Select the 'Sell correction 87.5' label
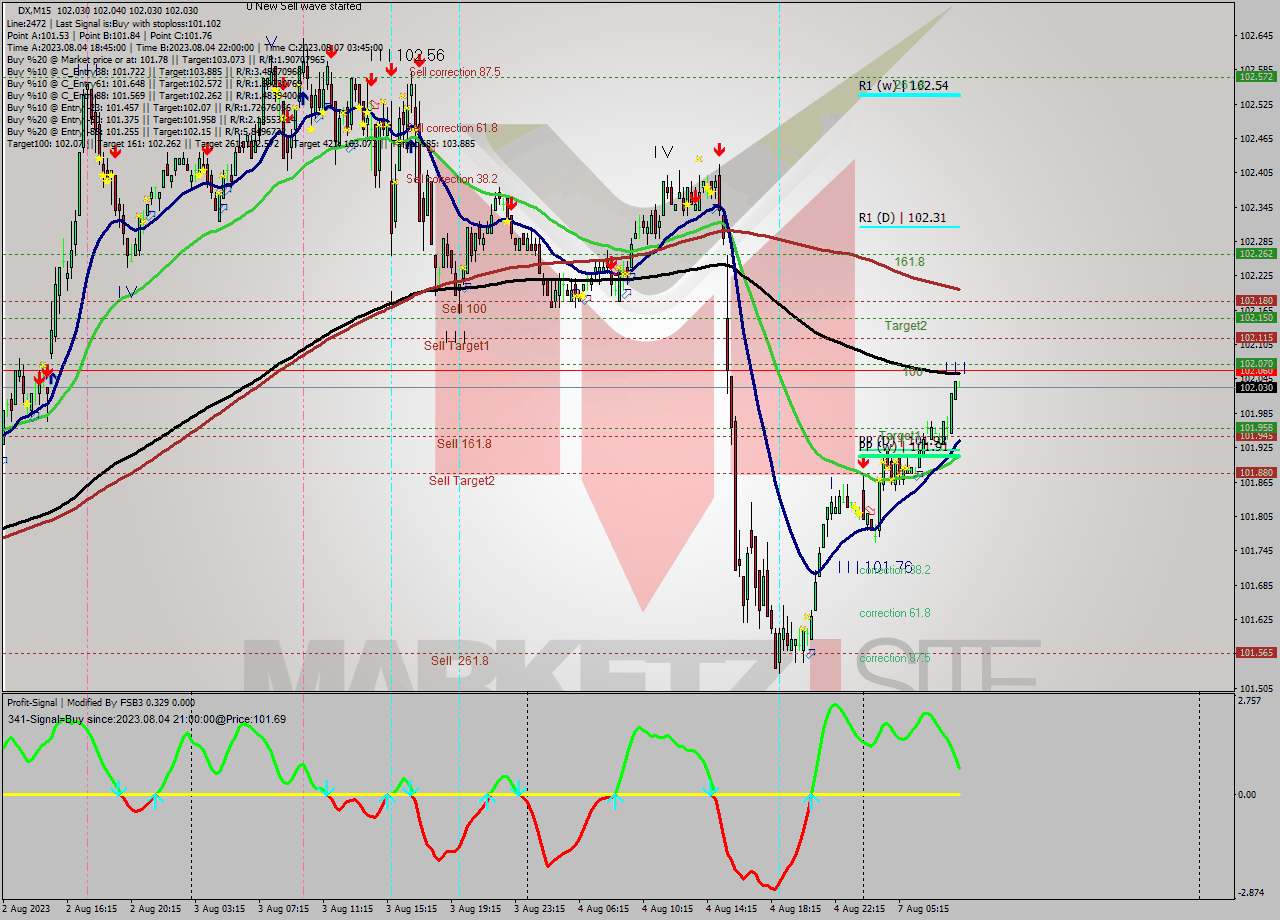The width and height of the screenshot is (1280, 920). pyautogui.click(x=455, y=72)
